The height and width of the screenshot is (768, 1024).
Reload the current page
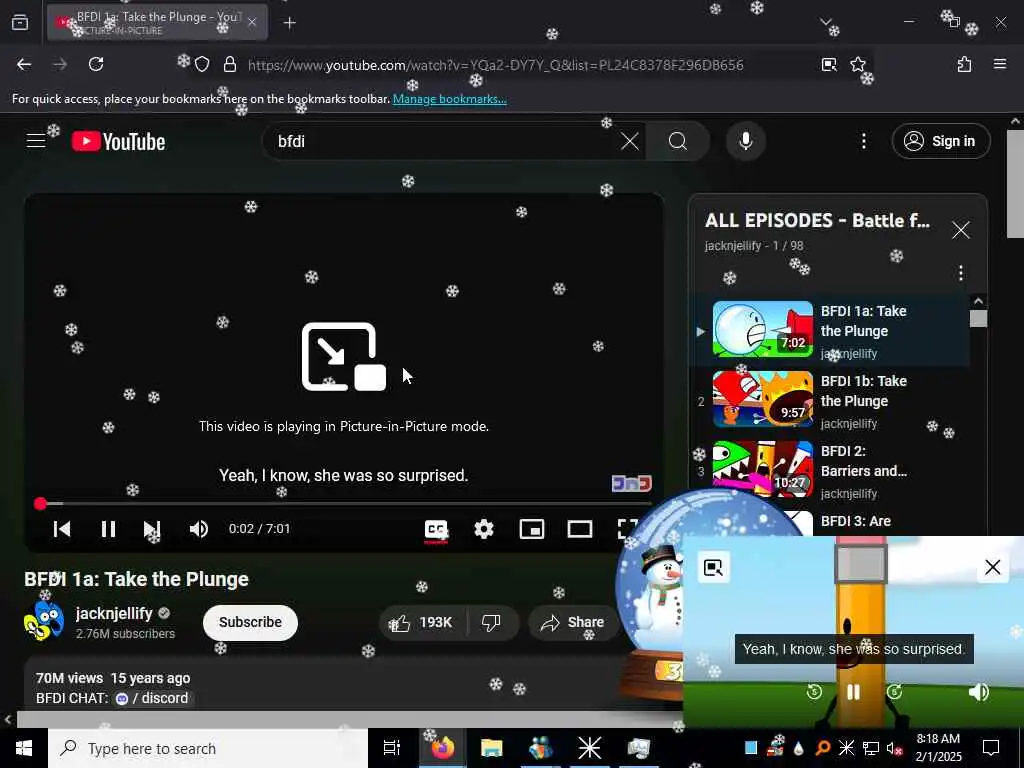[96, 64]
